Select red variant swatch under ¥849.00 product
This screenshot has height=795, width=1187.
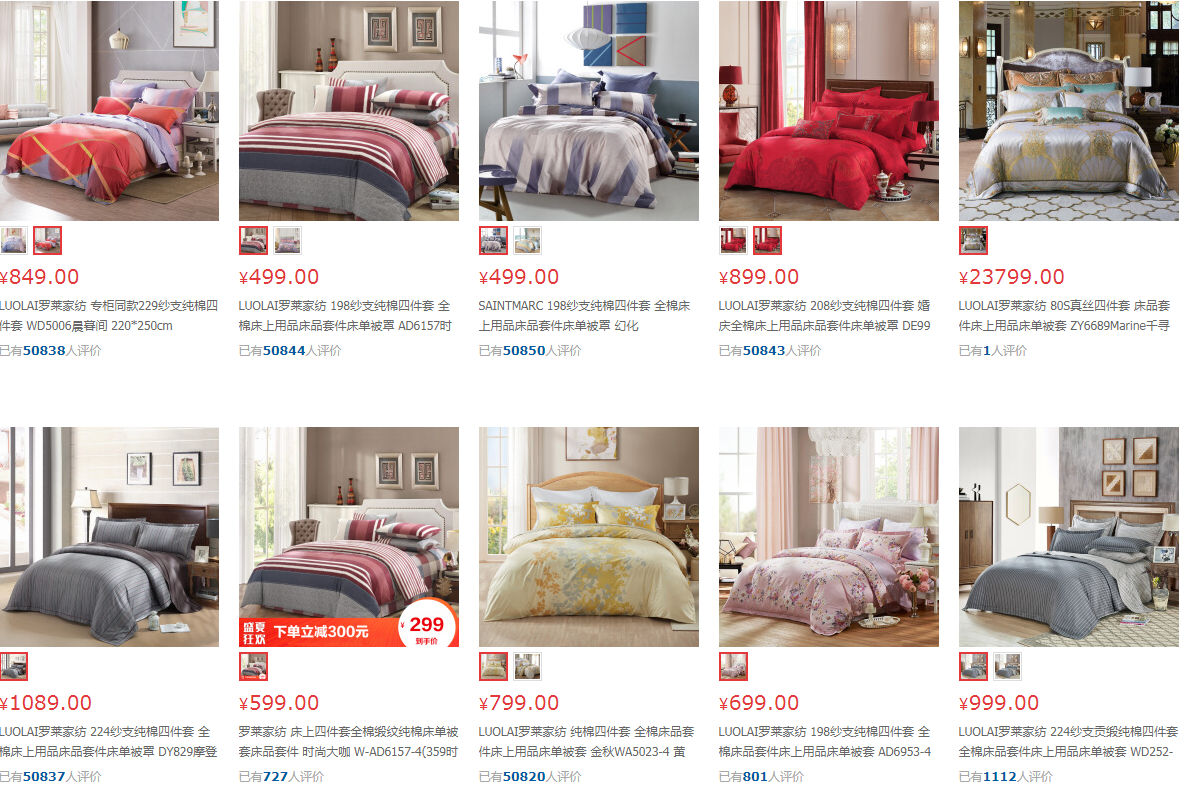(x=48, y=241)
